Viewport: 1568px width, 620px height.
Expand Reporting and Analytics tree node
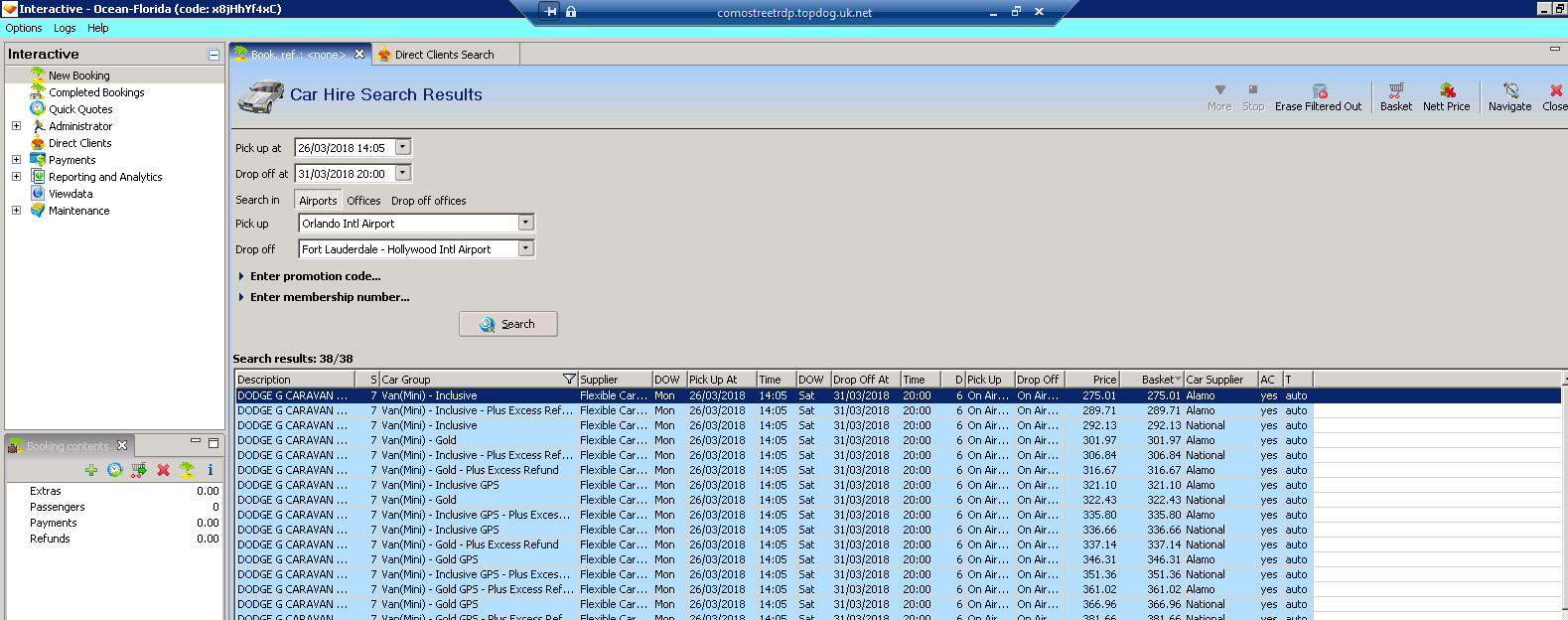click(x=16, y=177)
